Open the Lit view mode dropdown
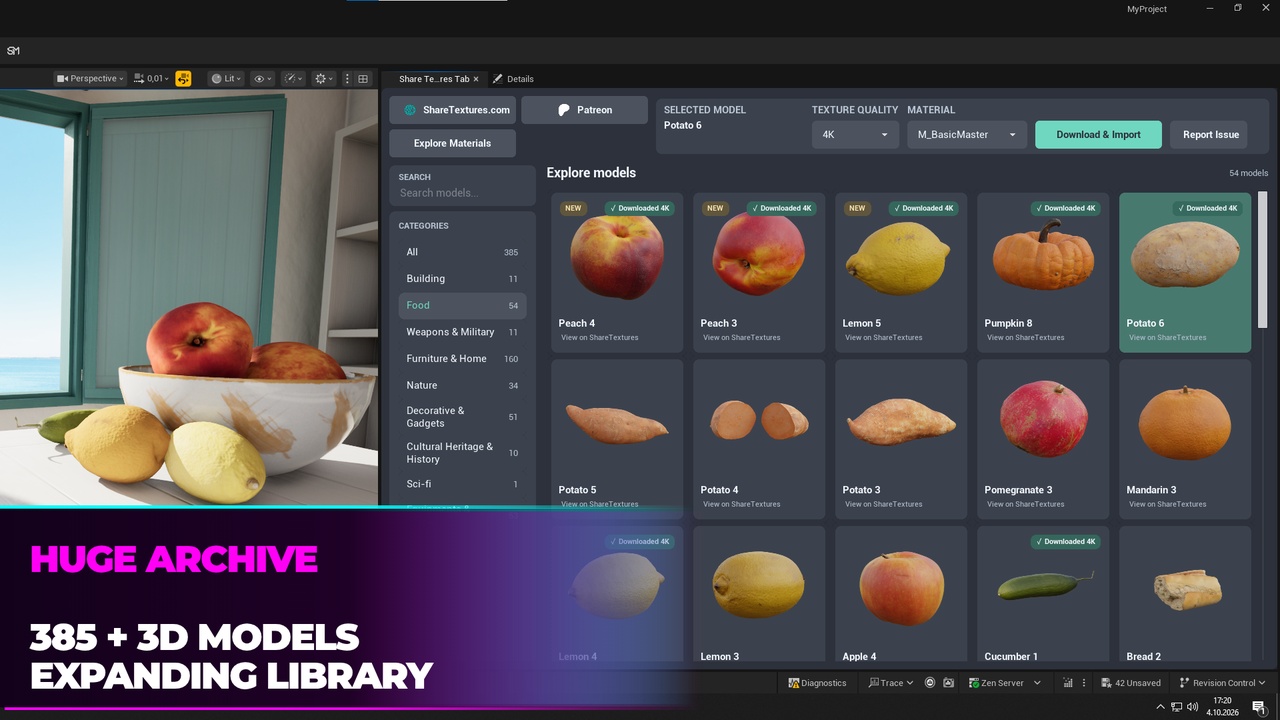The height and width of the screenshot is (720, 1280). [226, 78]
